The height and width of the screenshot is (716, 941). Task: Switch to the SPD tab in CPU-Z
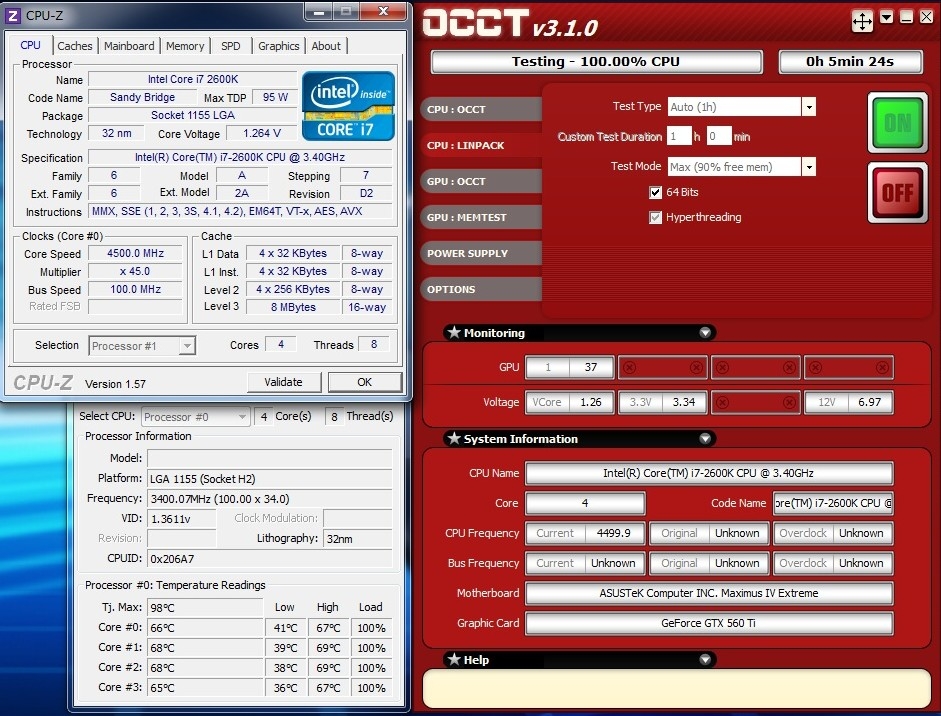click(x=230, y=46)
